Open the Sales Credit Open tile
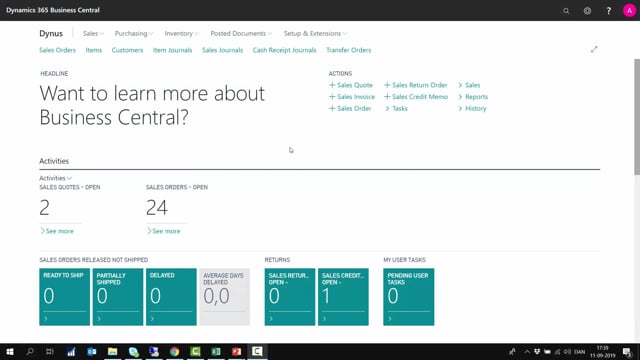 point(343,297)
